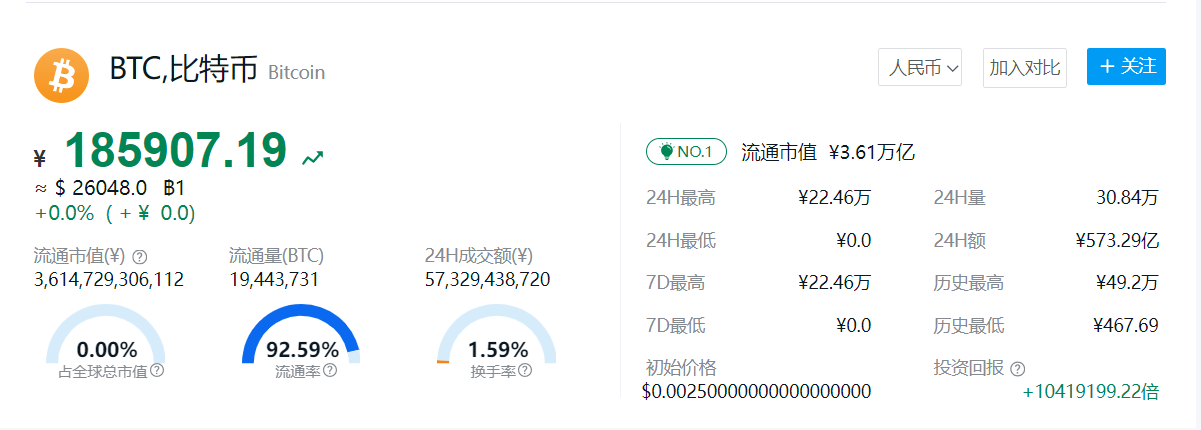
Task: Click the $ 26048.0 dollar price
Action: click(100, 187)
